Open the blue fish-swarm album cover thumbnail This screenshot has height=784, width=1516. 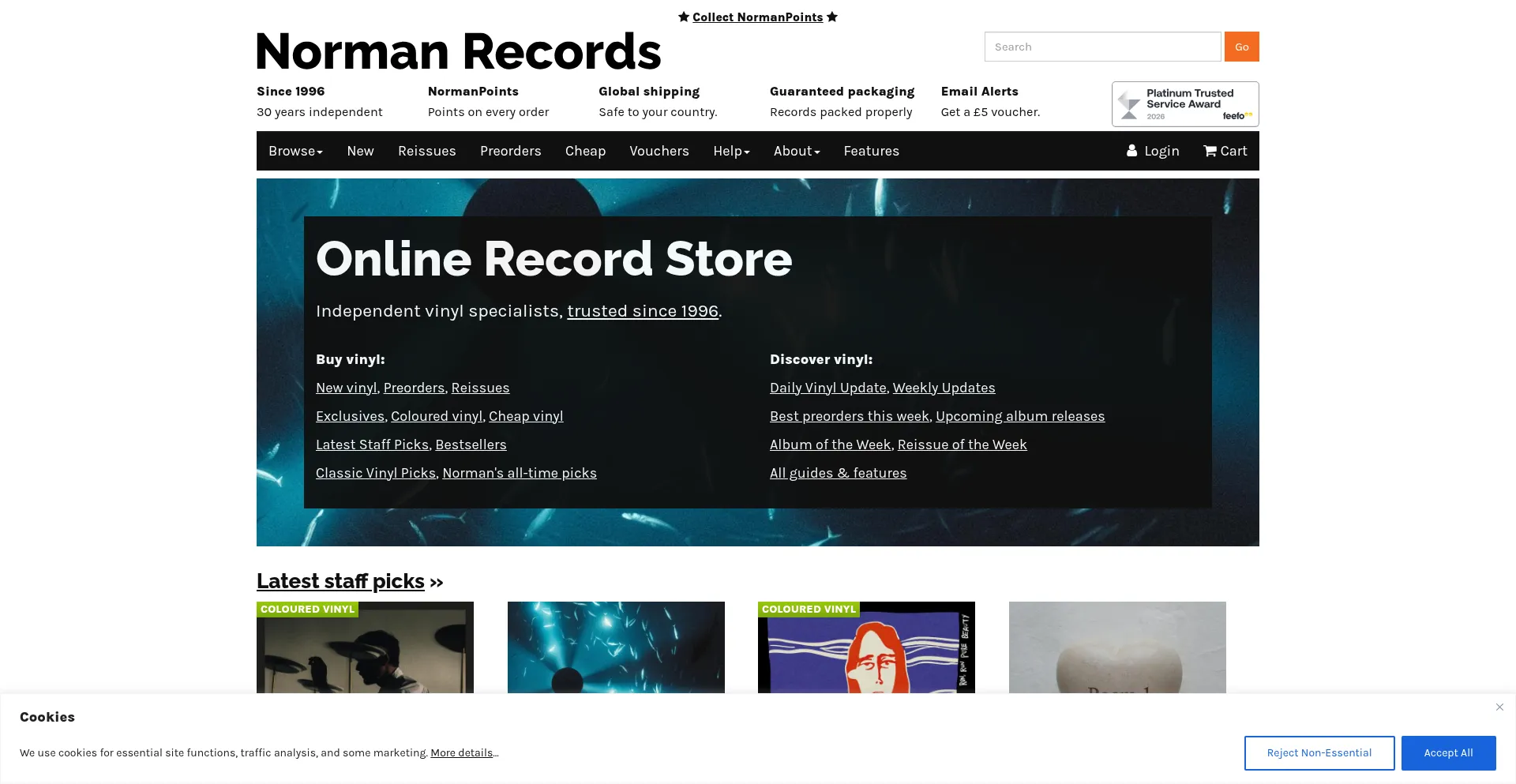[616, 647]
